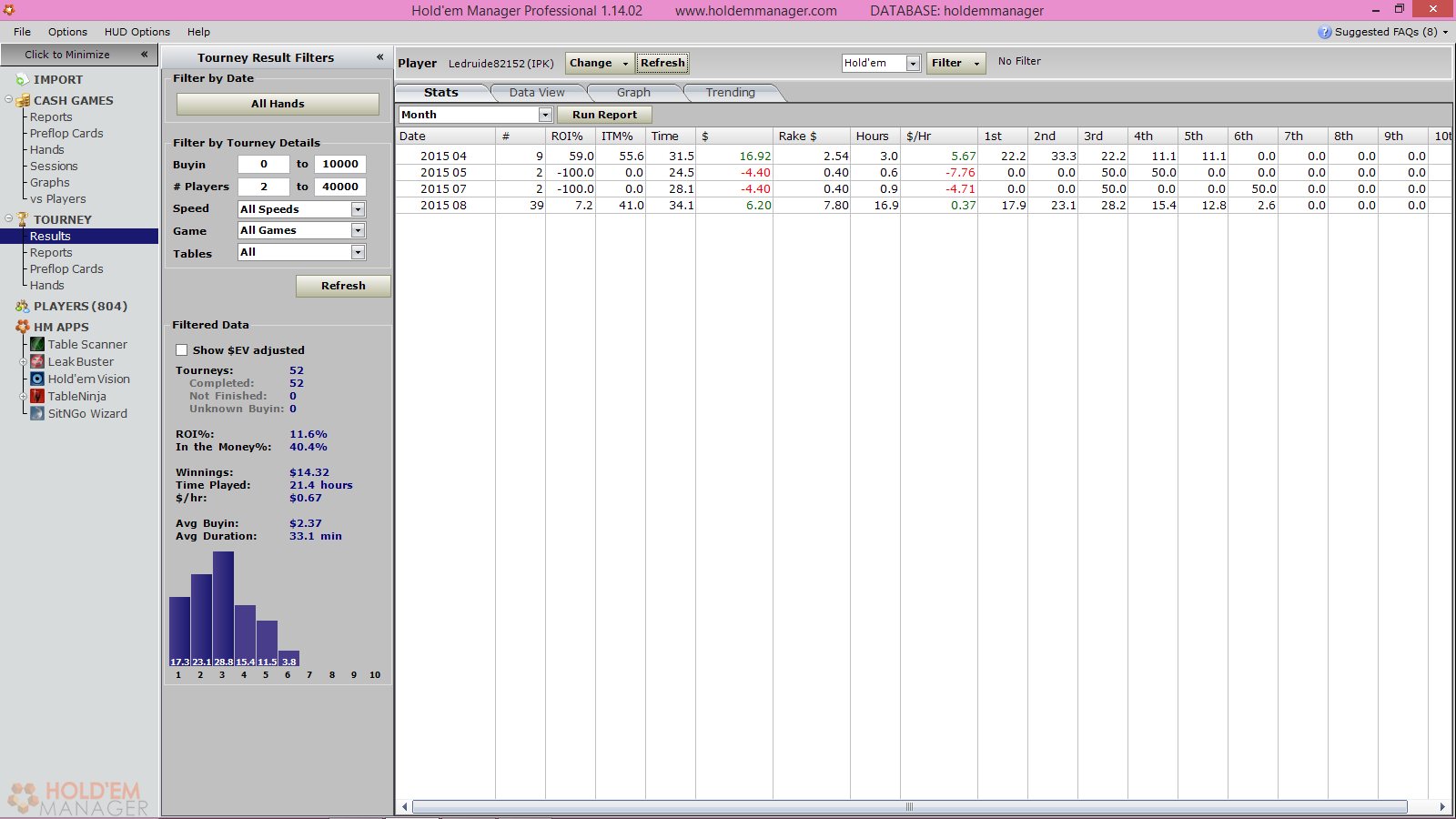This screenshot has height=819, width=1456.
Task: Open Hold'em Vision via its blue icon
Action: pyautogui.click(x=37, y=379)
